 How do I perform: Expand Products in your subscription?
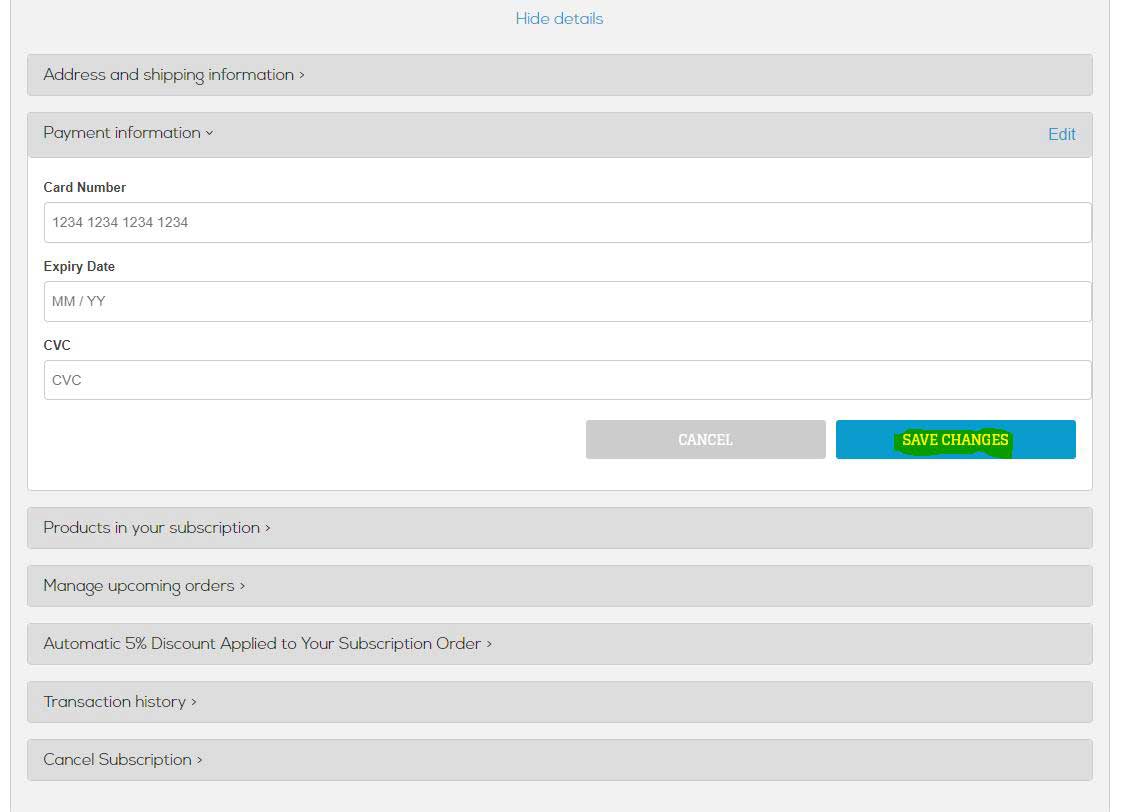click(x=157, y=528)
